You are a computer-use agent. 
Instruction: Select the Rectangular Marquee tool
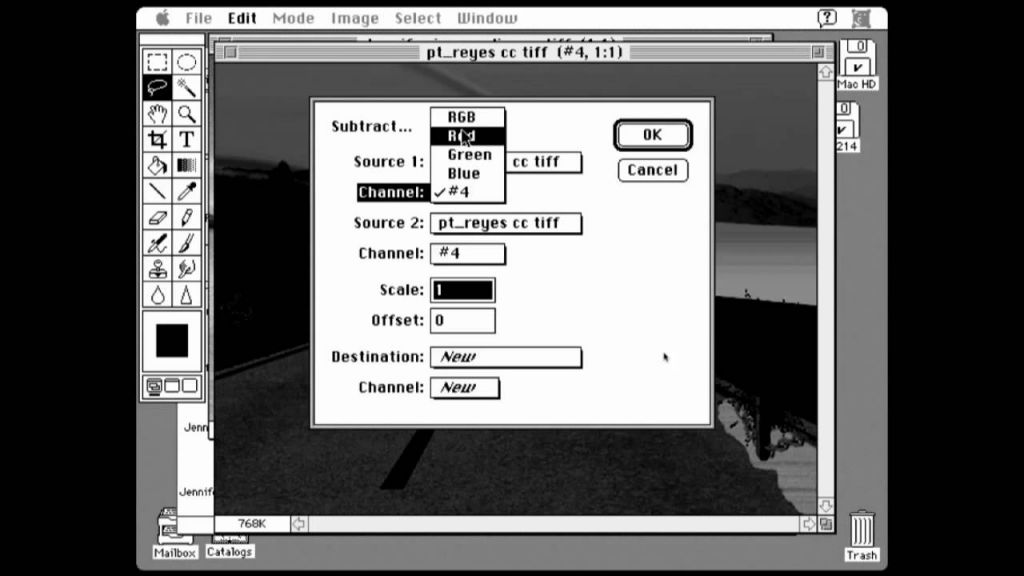(157, 62)
